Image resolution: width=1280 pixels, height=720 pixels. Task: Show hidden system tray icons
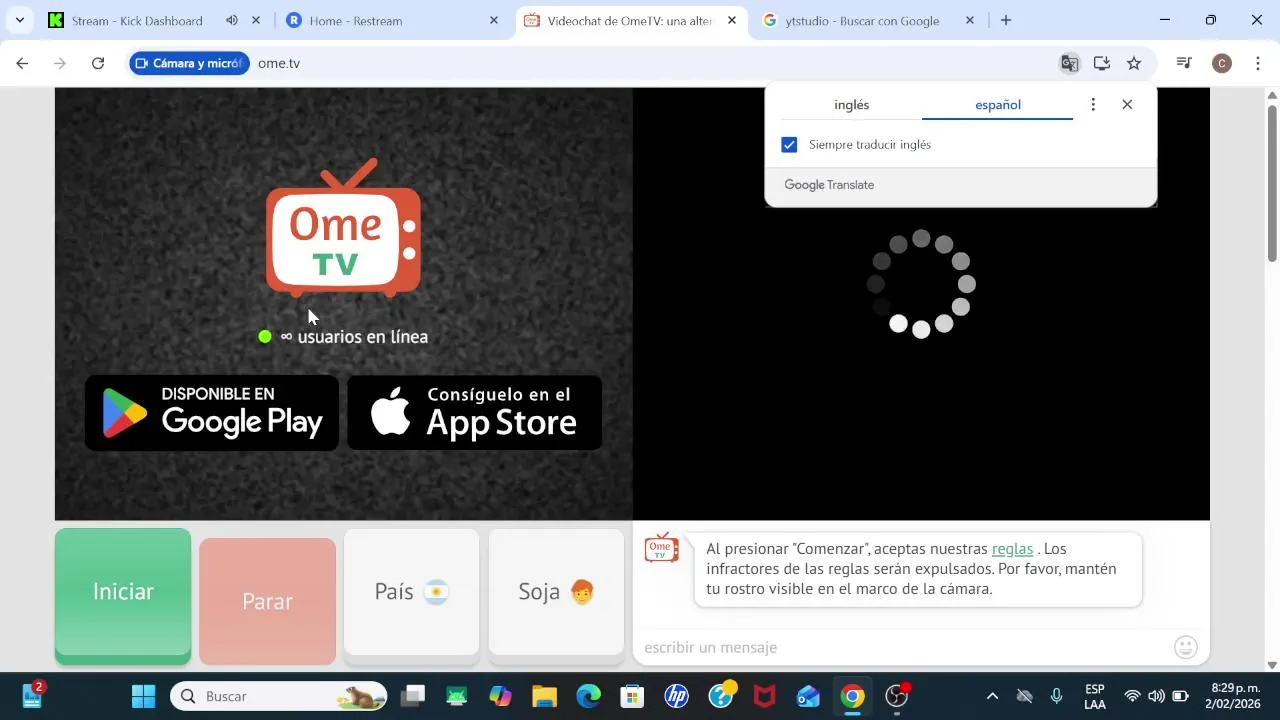click(992, 696)
